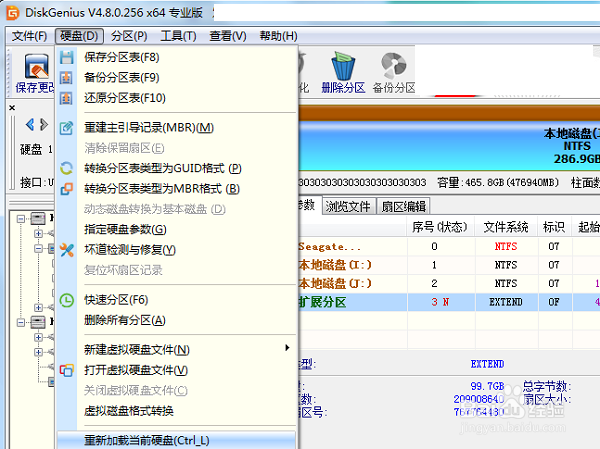This screenshot has width=600, height=449.
Task: Click the 还原分区表 menu icon
Action: click(67, 98)
